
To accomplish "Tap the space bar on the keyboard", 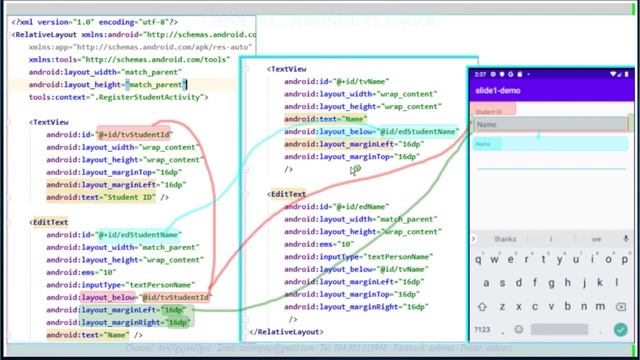I will [560, 329].
